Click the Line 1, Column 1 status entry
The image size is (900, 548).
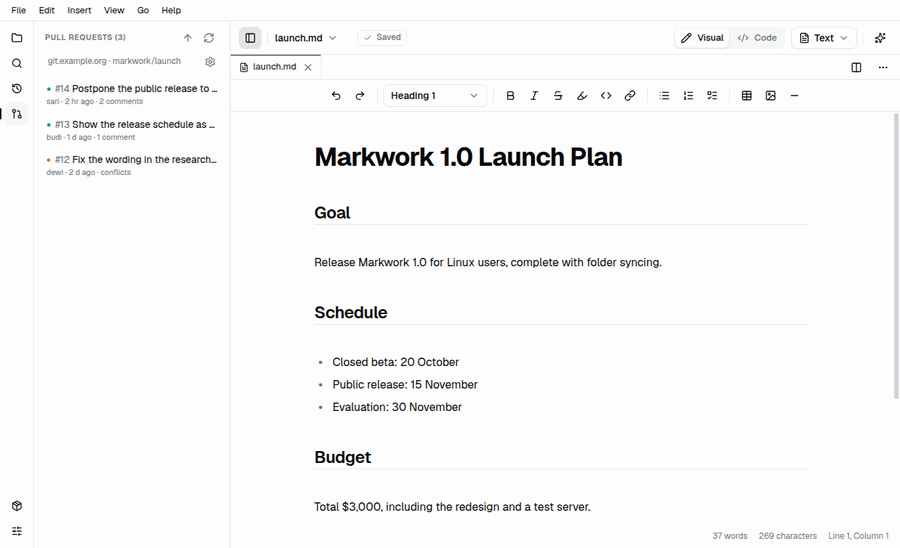(x=858, y=536)
